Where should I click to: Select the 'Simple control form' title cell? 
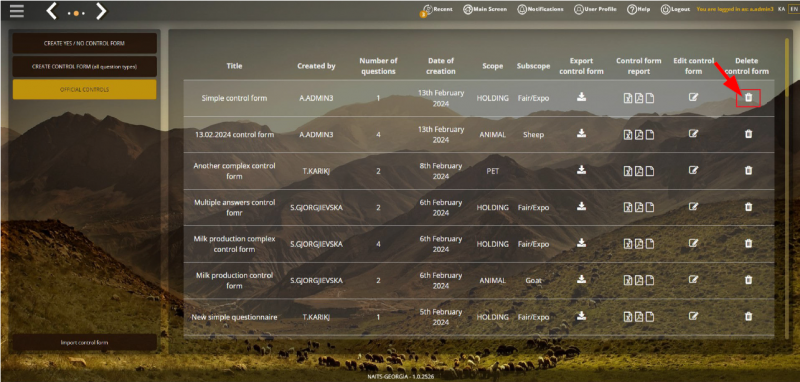pyautogui.click(x=234, y=98)
